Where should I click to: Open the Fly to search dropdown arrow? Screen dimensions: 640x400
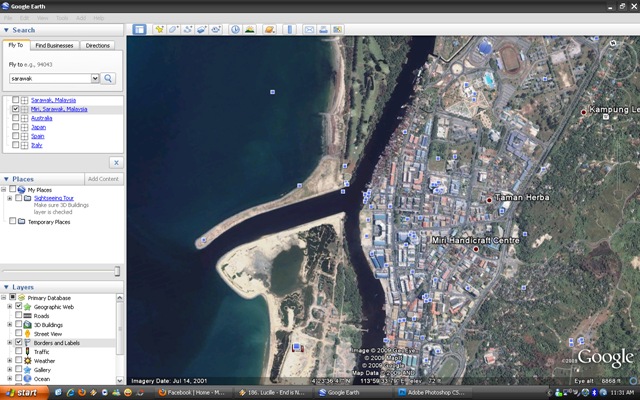tap(95, 78)
